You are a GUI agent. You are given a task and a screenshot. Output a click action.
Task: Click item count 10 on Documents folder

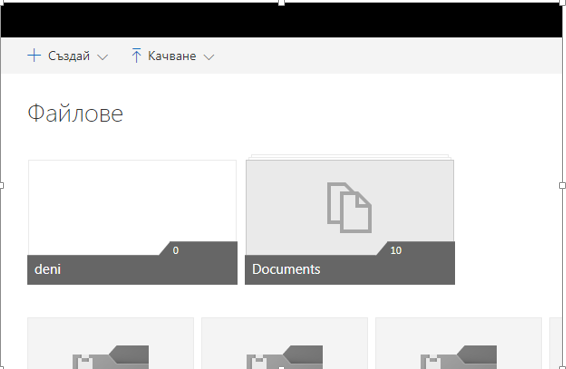[396, 250]
